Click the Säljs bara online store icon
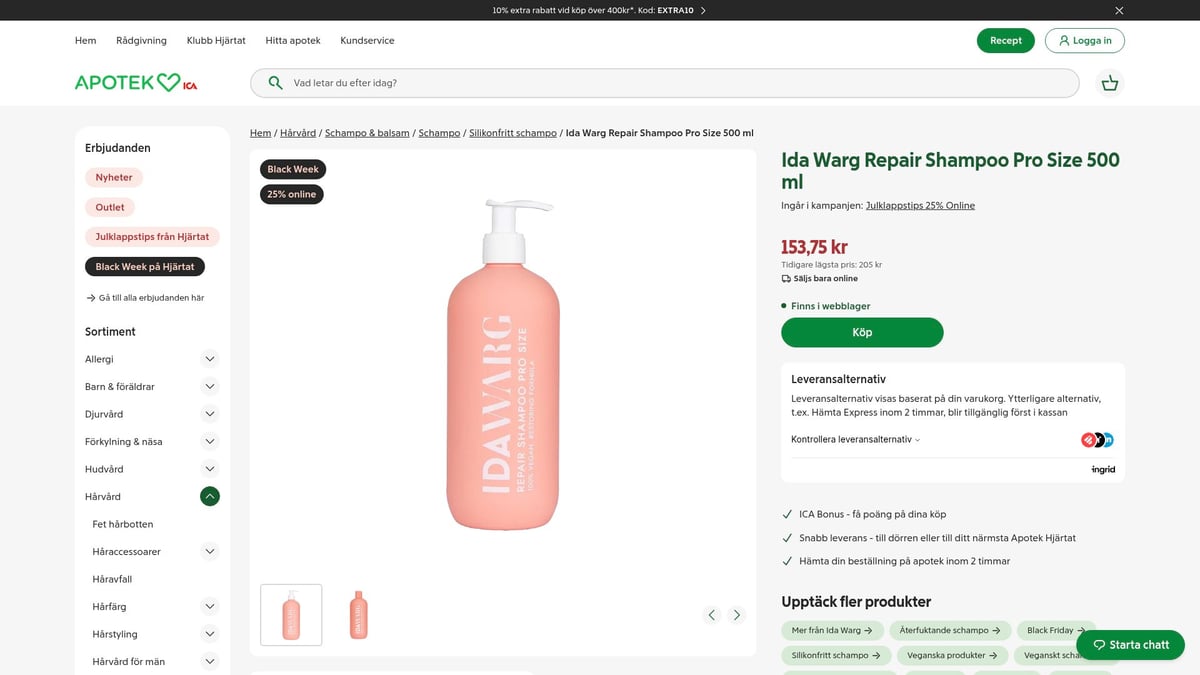The height and width of the screenshot is (675, 1200). tap(785, 278)
